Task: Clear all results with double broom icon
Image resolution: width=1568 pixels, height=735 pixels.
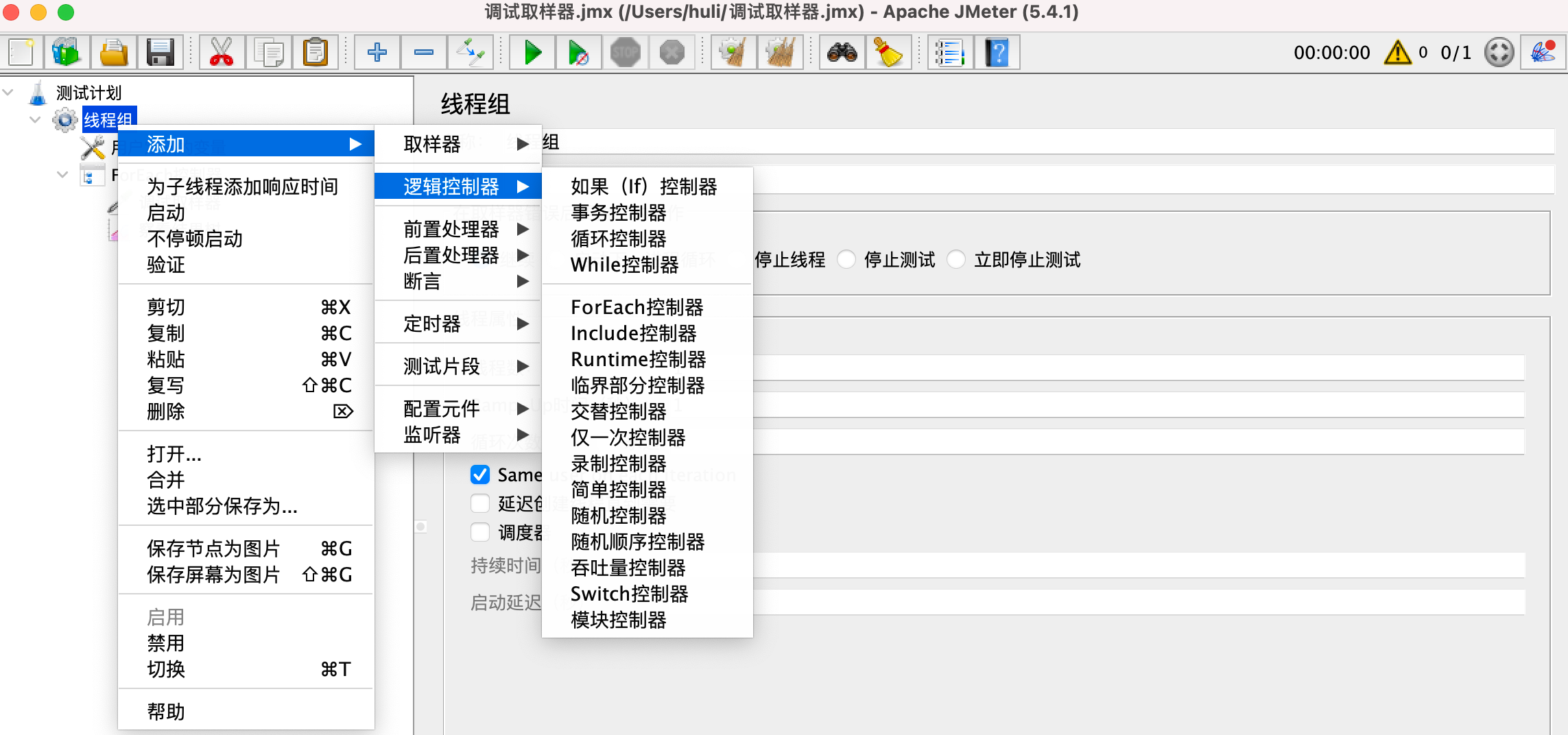Action: [x=780, y=52]
